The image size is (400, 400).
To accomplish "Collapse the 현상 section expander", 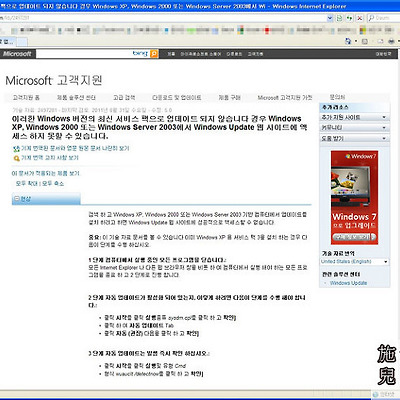I will pyautogui.click(x=16, y=199).
